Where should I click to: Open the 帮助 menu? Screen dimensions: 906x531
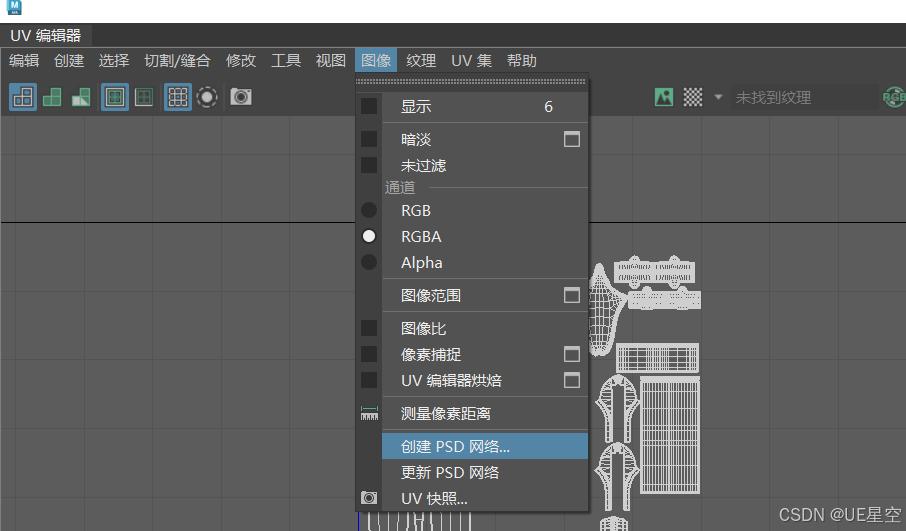tap(522, 61)
